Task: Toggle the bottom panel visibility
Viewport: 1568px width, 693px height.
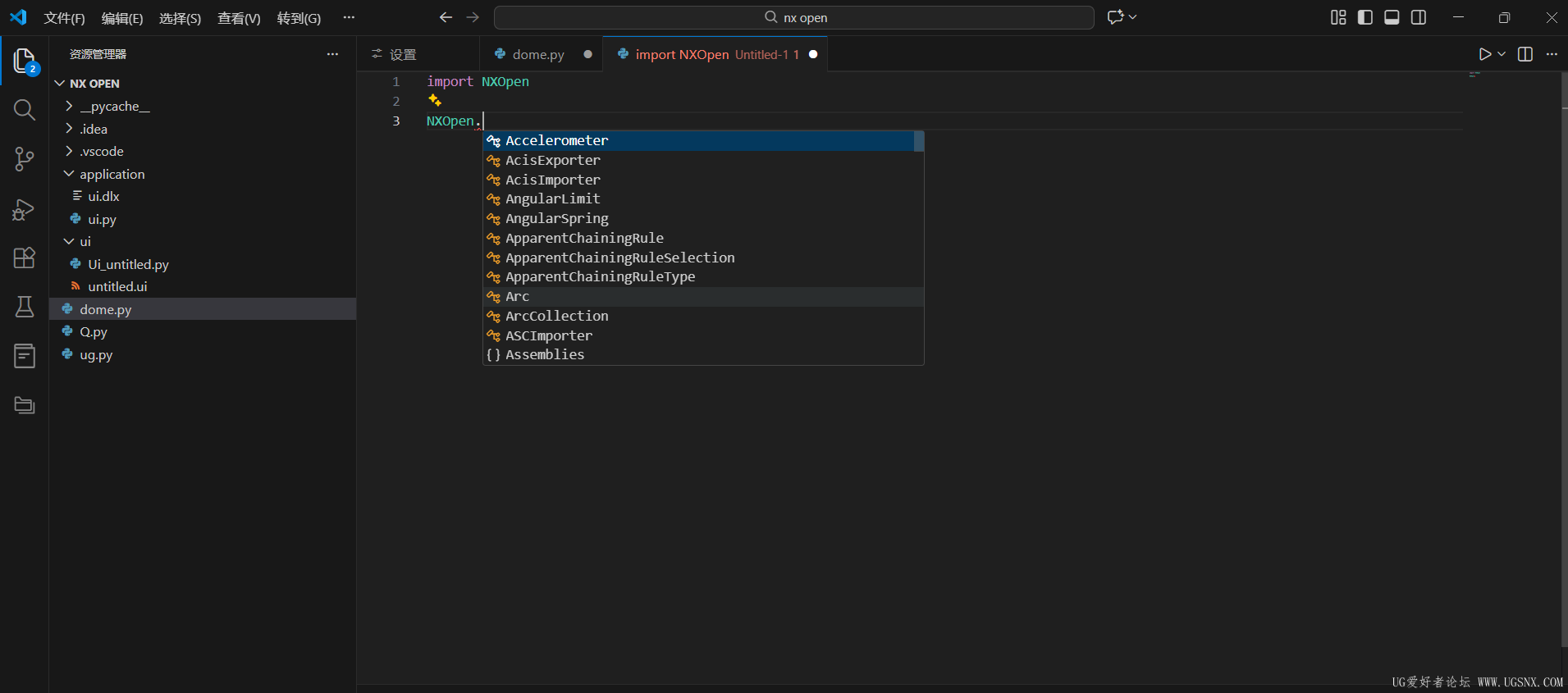Action: (1392, 17)
